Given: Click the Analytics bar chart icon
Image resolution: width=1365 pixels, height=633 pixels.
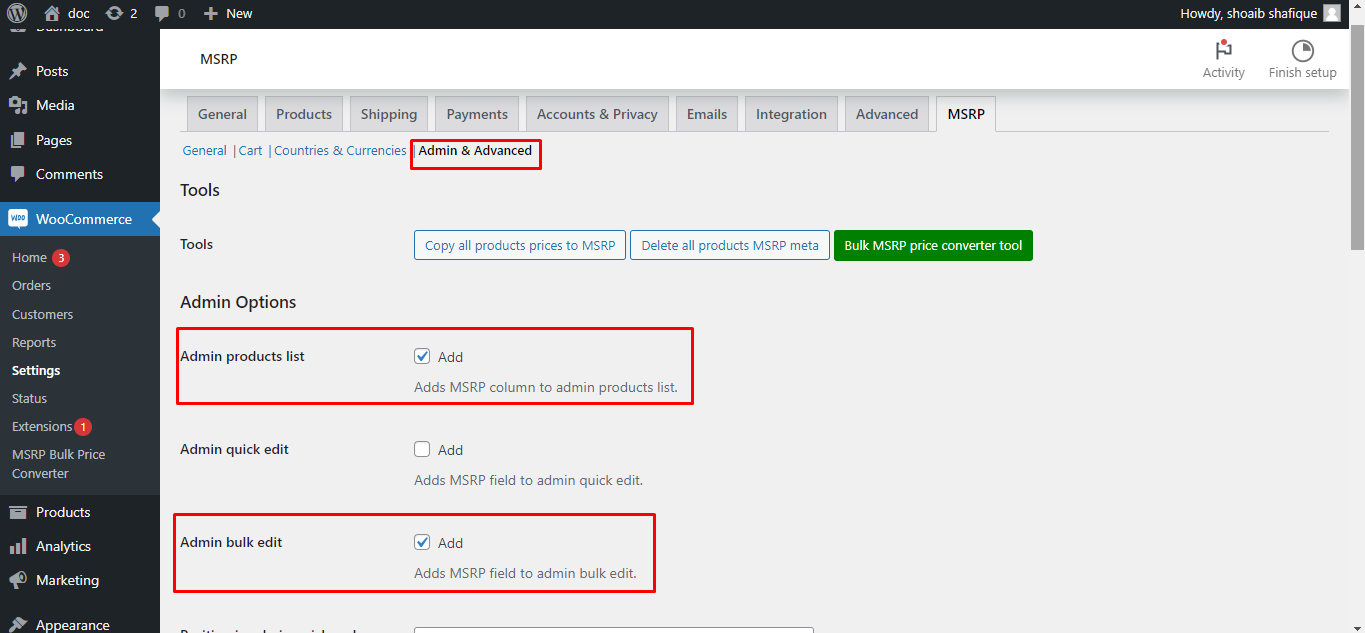Looking at the screenshot, I should coord(18,546).
